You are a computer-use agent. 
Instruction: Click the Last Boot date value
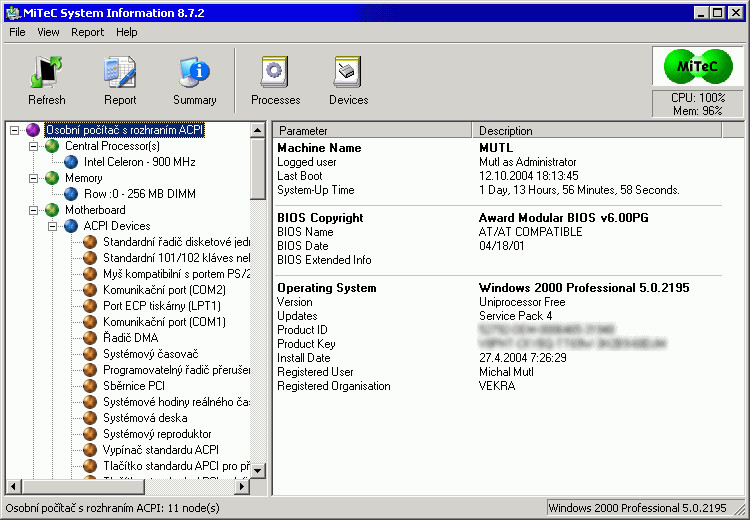pos(529,176)
